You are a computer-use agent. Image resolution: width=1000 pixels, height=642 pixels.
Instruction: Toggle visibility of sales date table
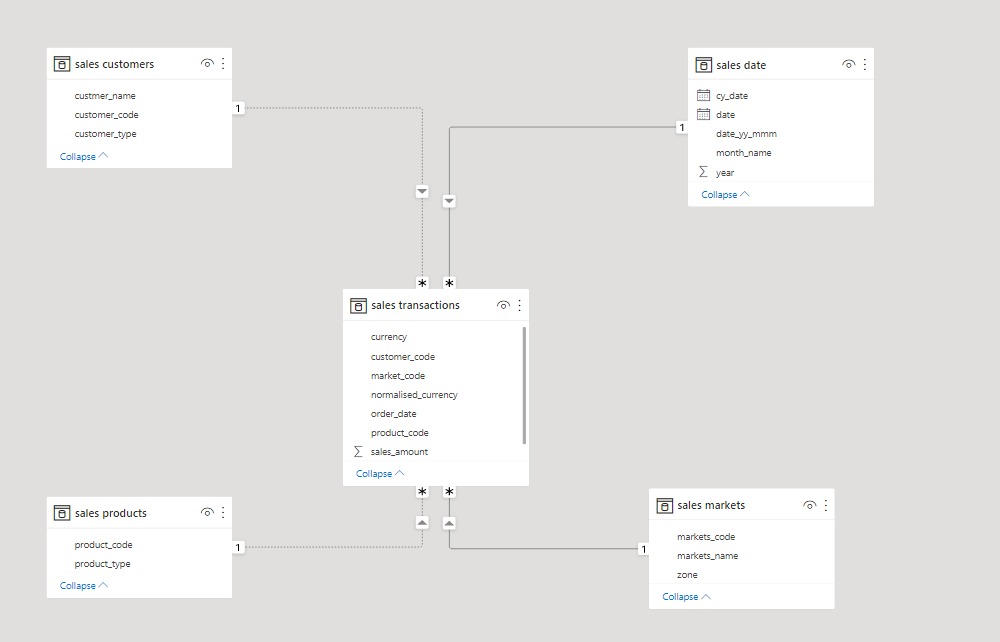(848, 64)
